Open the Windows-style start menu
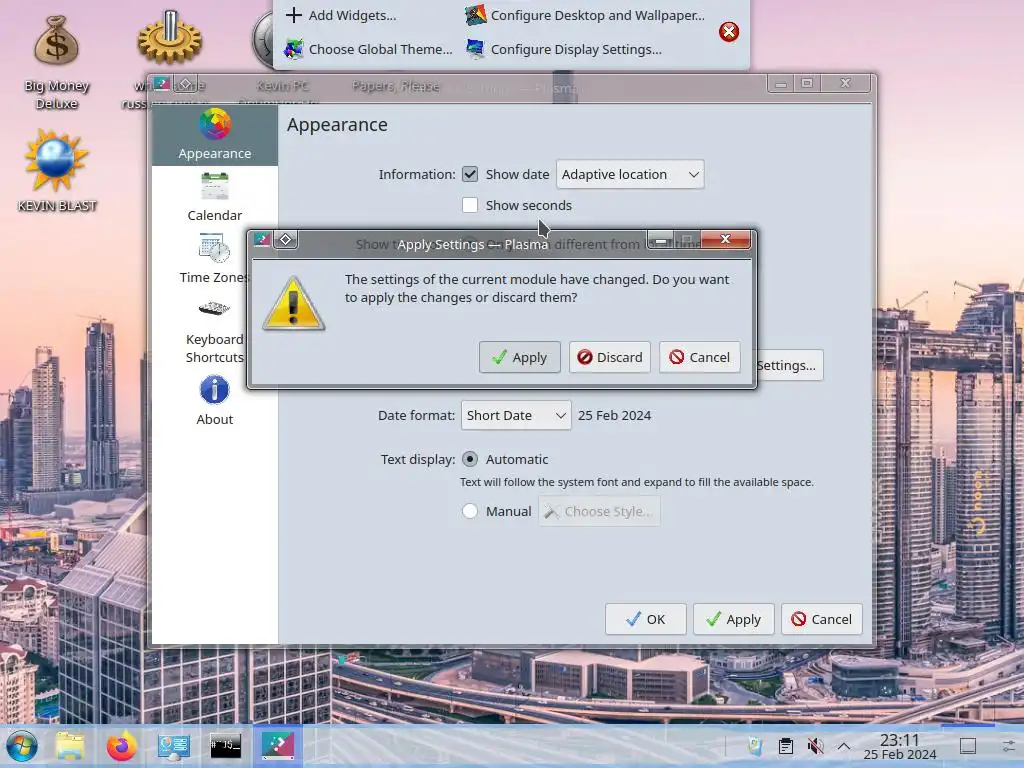Viewport: 1024px width, 768px height. (x=22, y=746)
